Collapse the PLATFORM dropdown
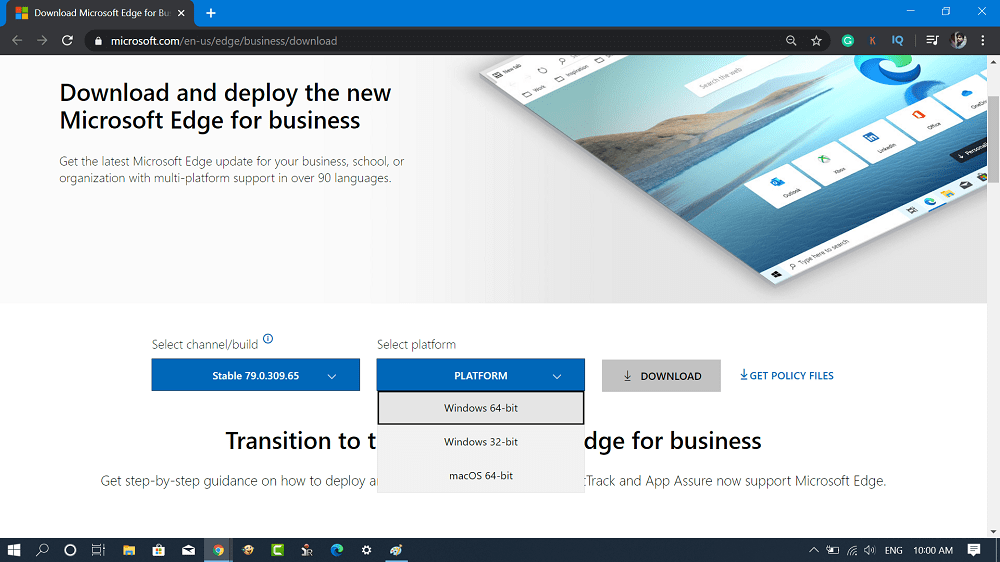Image resolution: width=1000 pixels, height=562 pixels. tap(480, 375)
